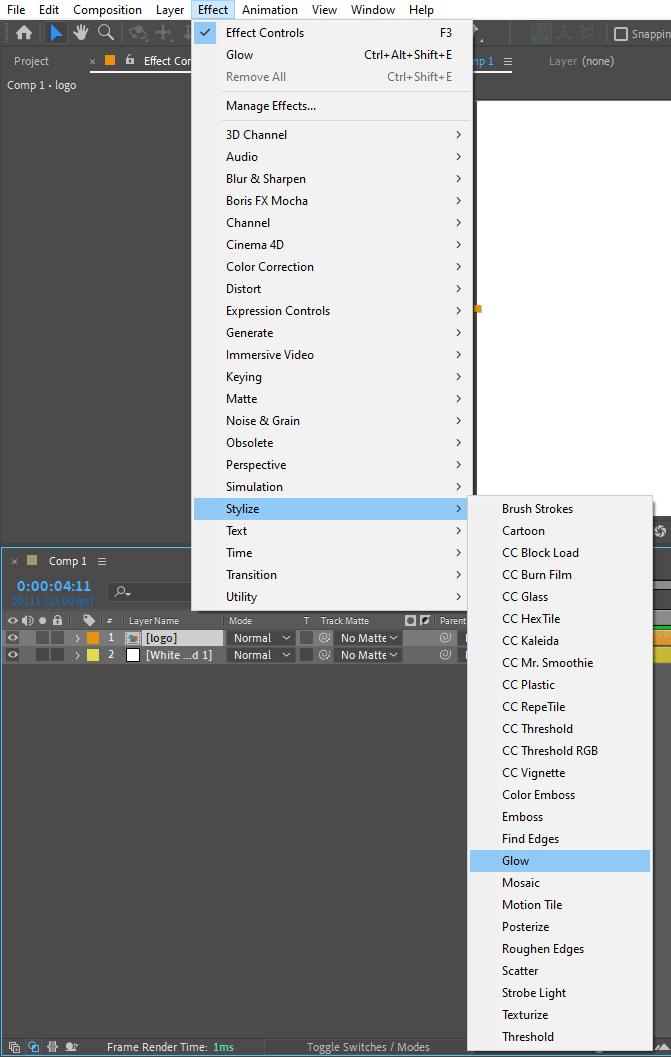Click the pick whip spiral on logo layer
The width and height of the screenshot is (671, 1057).
pos(445,637)
